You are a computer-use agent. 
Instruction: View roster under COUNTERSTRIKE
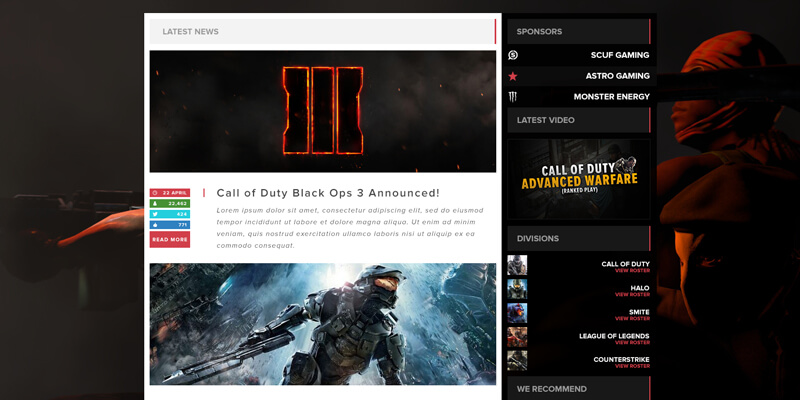632,366
